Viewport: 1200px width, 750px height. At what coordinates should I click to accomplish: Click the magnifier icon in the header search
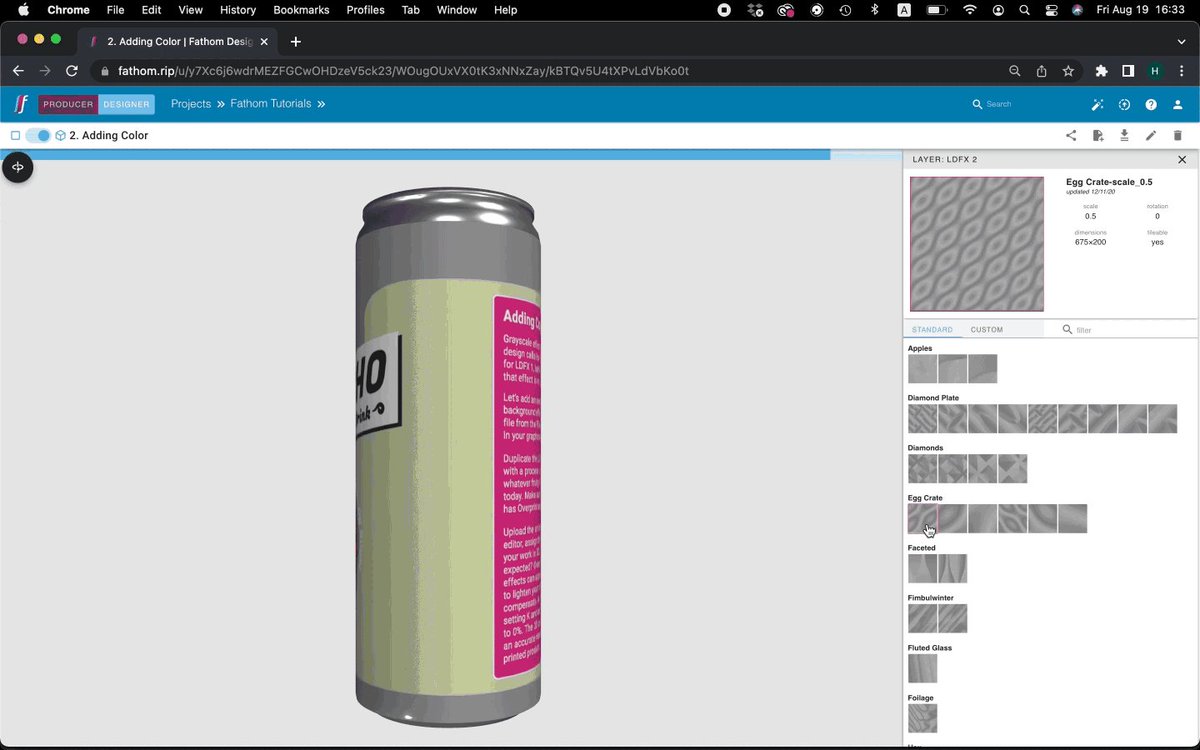(977, 104)
